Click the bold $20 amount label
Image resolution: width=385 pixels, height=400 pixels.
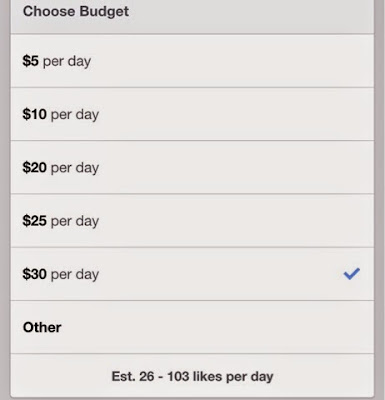point(35,168)
